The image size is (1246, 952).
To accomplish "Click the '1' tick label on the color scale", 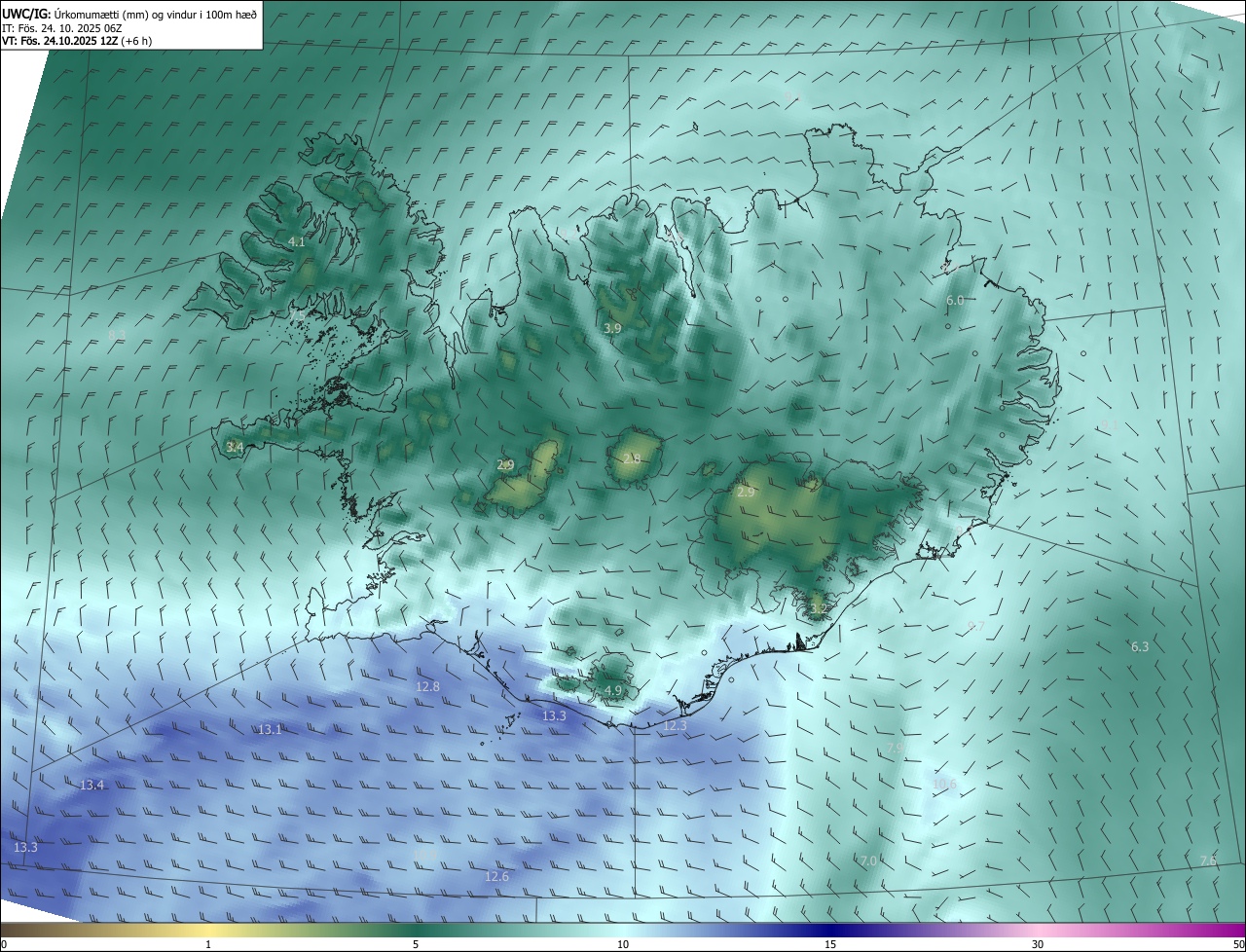I will pos(208,944).
